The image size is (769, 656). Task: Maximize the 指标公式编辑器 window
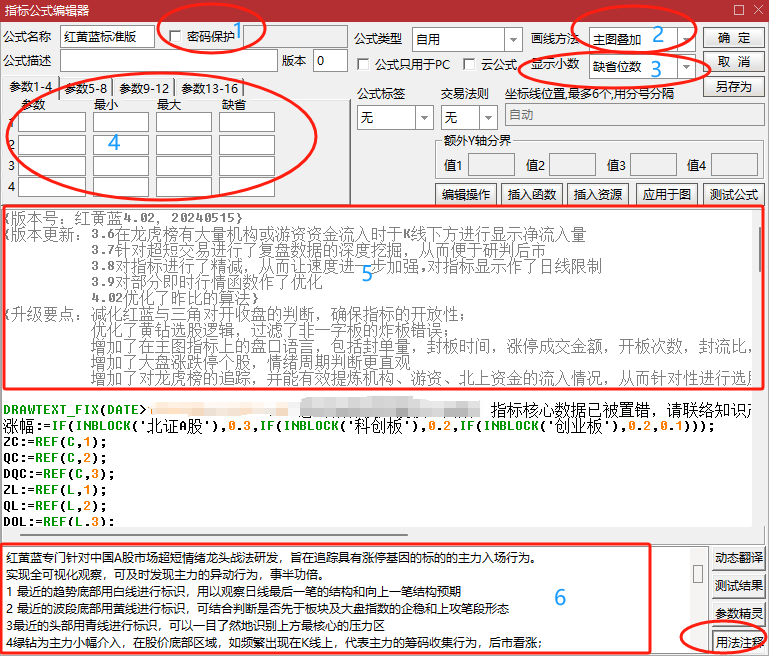739,10
